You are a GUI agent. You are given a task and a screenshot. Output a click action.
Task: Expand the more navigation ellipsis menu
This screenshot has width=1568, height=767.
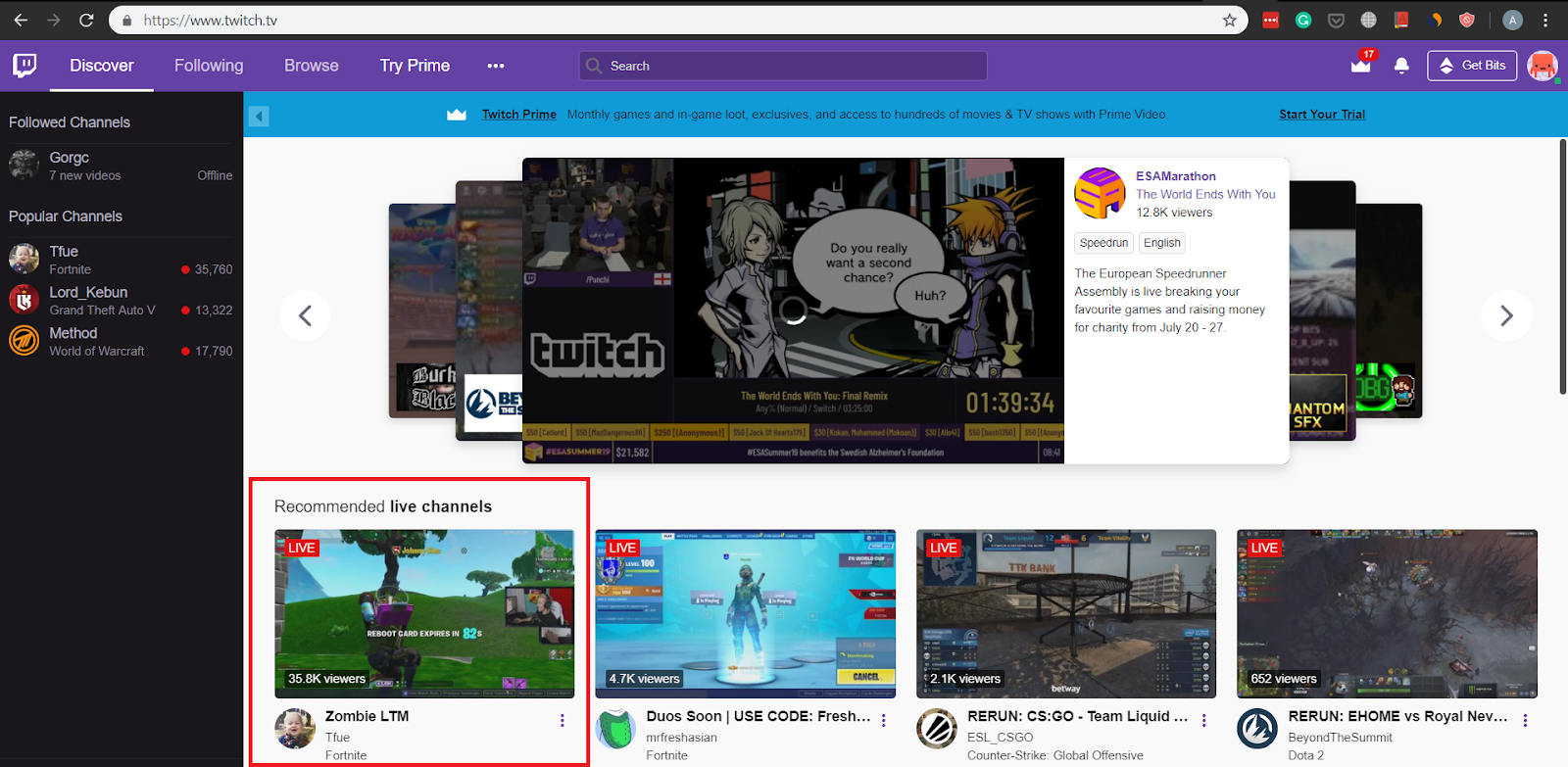[496, 66]
